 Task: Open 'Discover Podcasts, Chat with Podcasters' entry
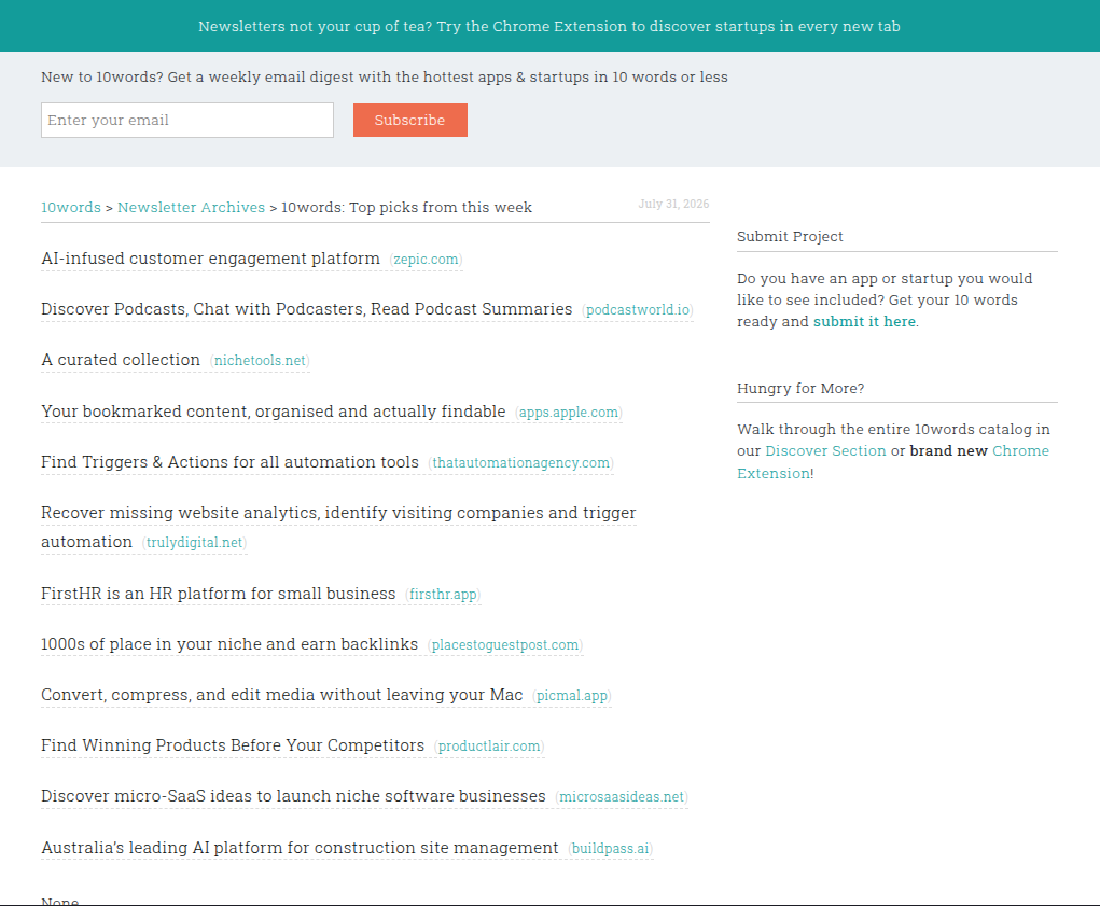pos(307,309)
